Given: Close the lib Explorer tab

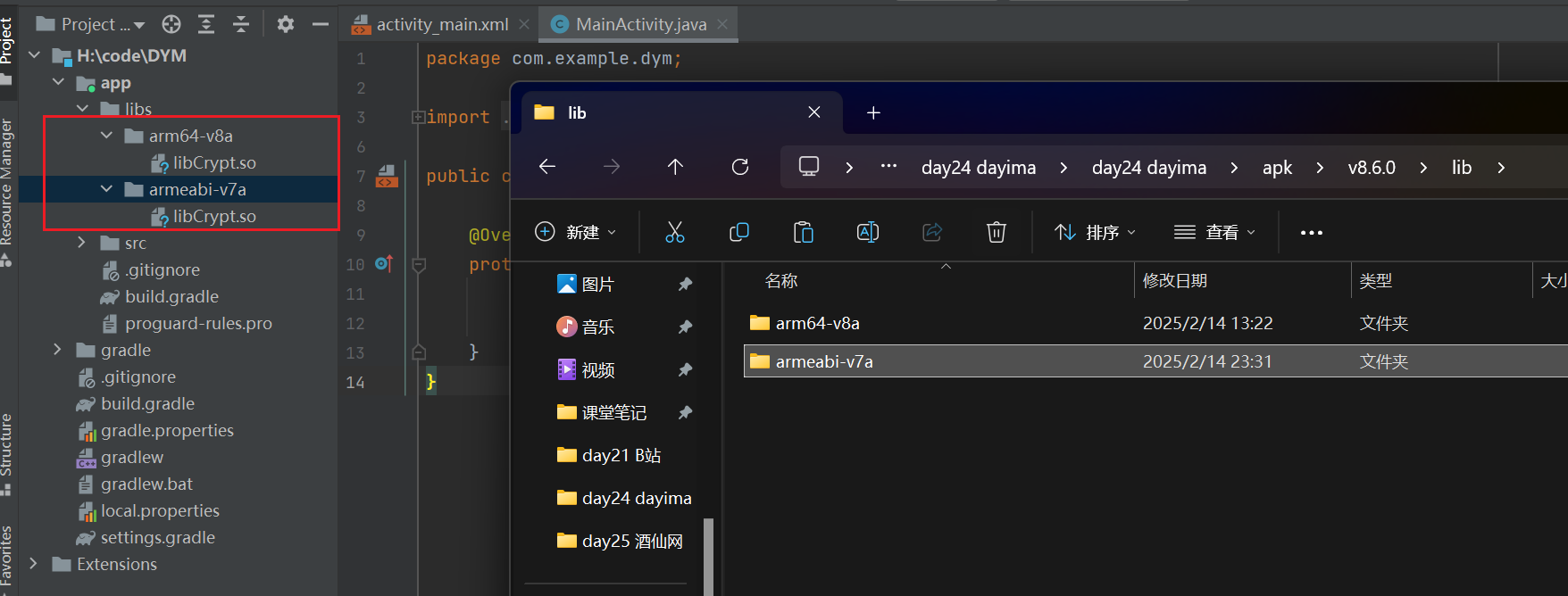Looking at the screenshot, I should pos(814,112).
